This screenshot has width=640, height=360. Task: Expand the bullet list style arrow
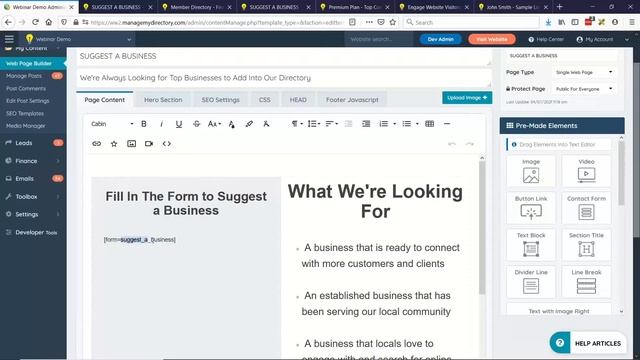[x=417, y=124]
